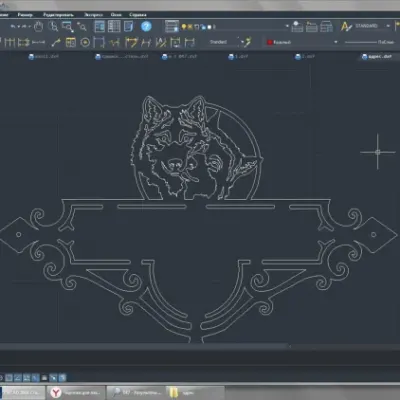The image size is (400, 400).
Task: Select the Baseline dimension tool
Action: (x=10, y=42)
